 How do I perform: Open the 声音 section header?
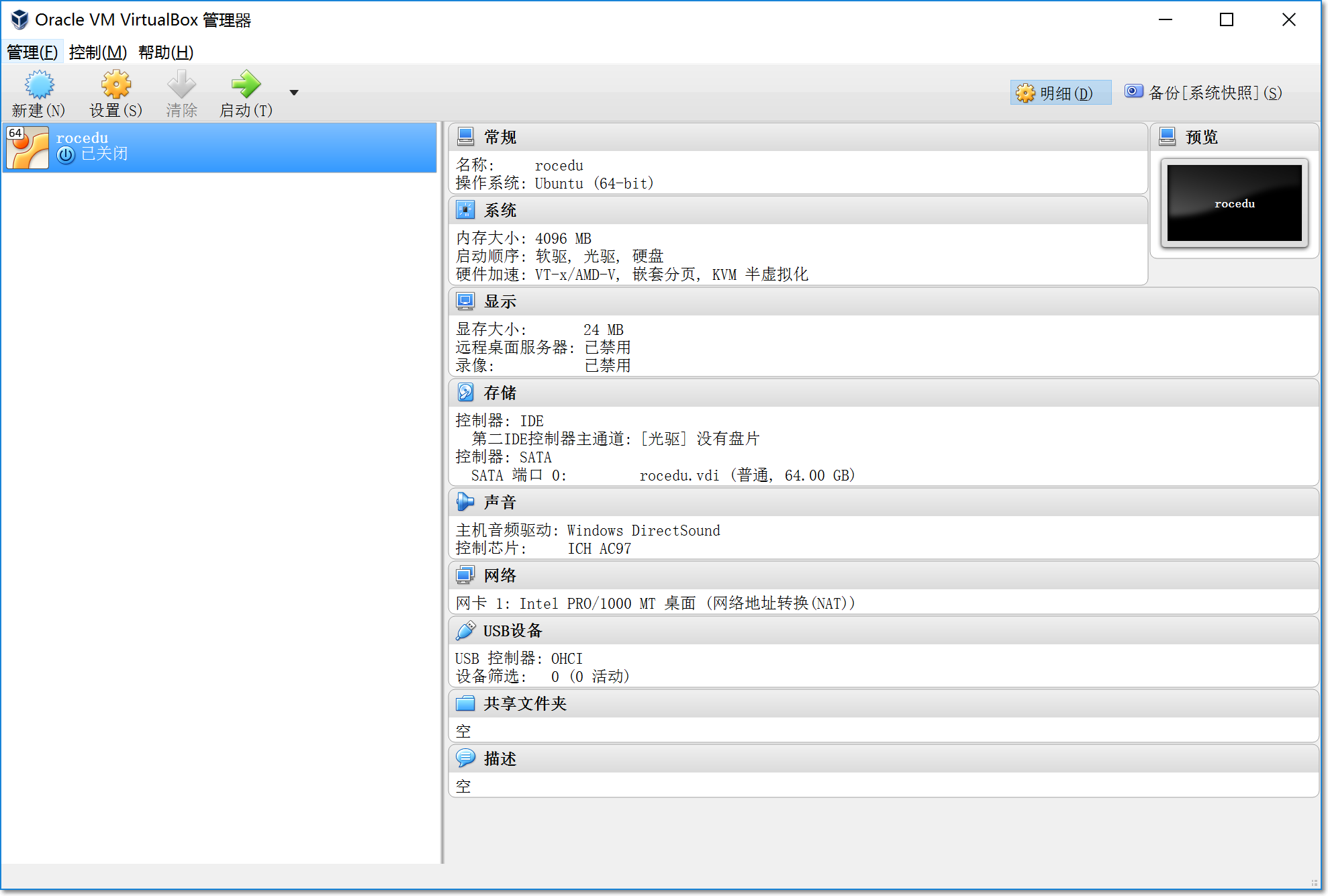click(884, 502)
